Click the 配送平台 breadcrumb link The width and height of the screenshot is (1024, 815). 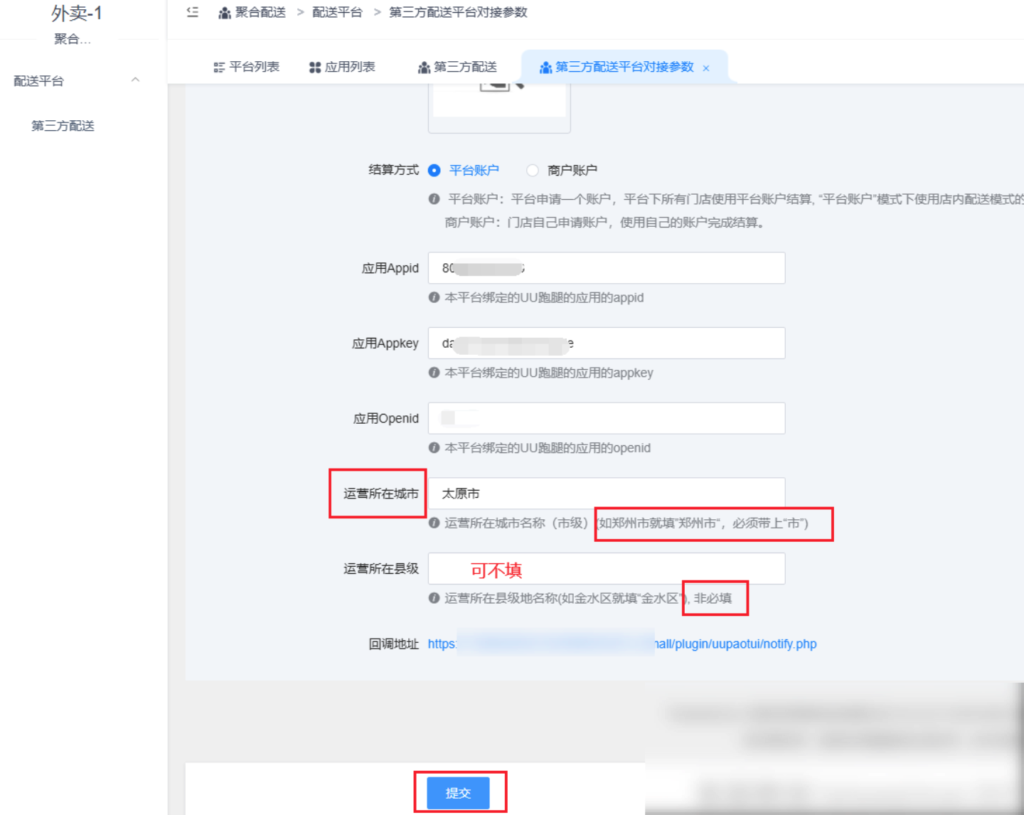[x=339, y=13]
